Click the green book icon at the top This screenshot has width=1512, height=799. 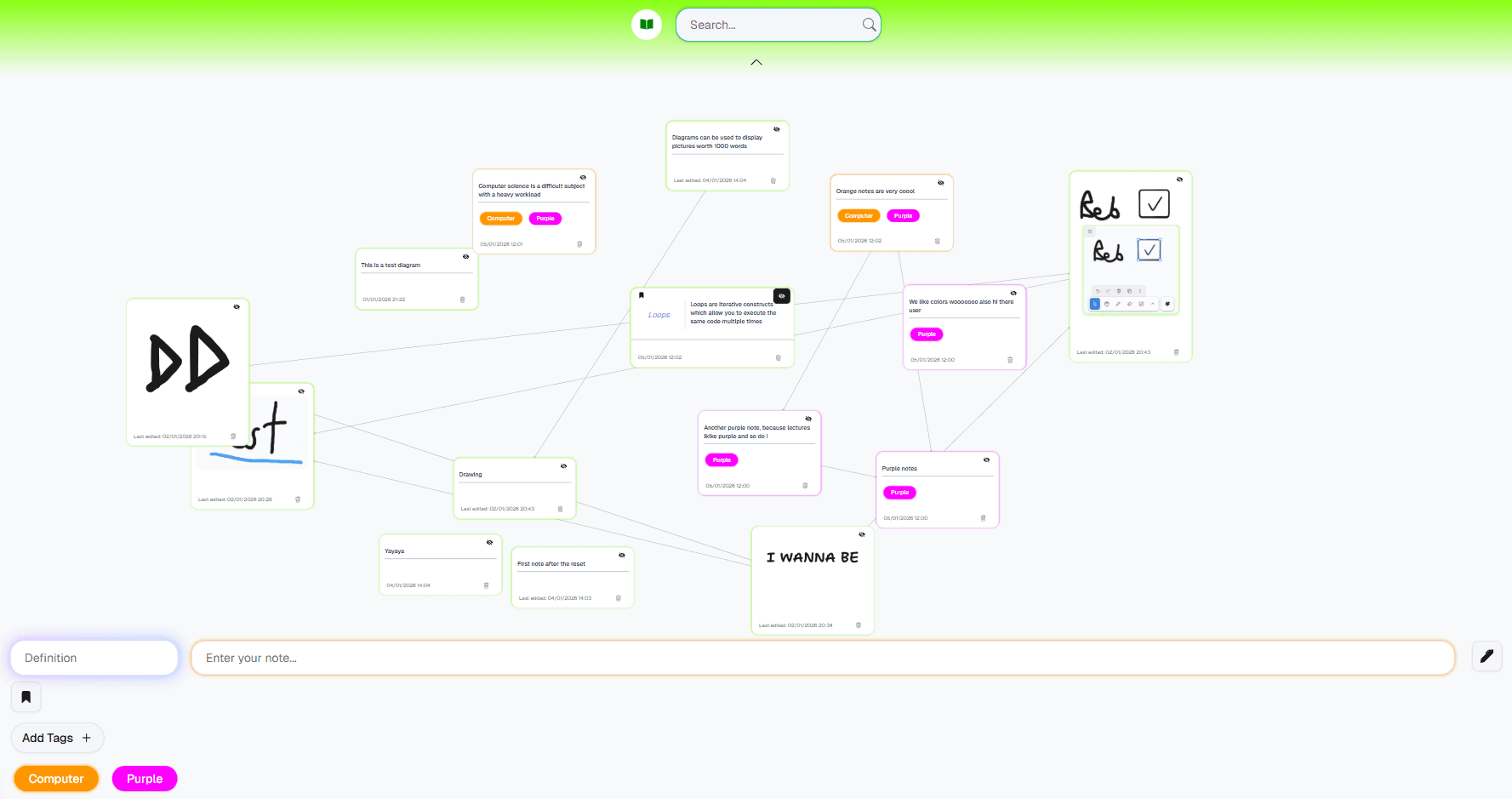pyautogui.click(x=647, y=24)
